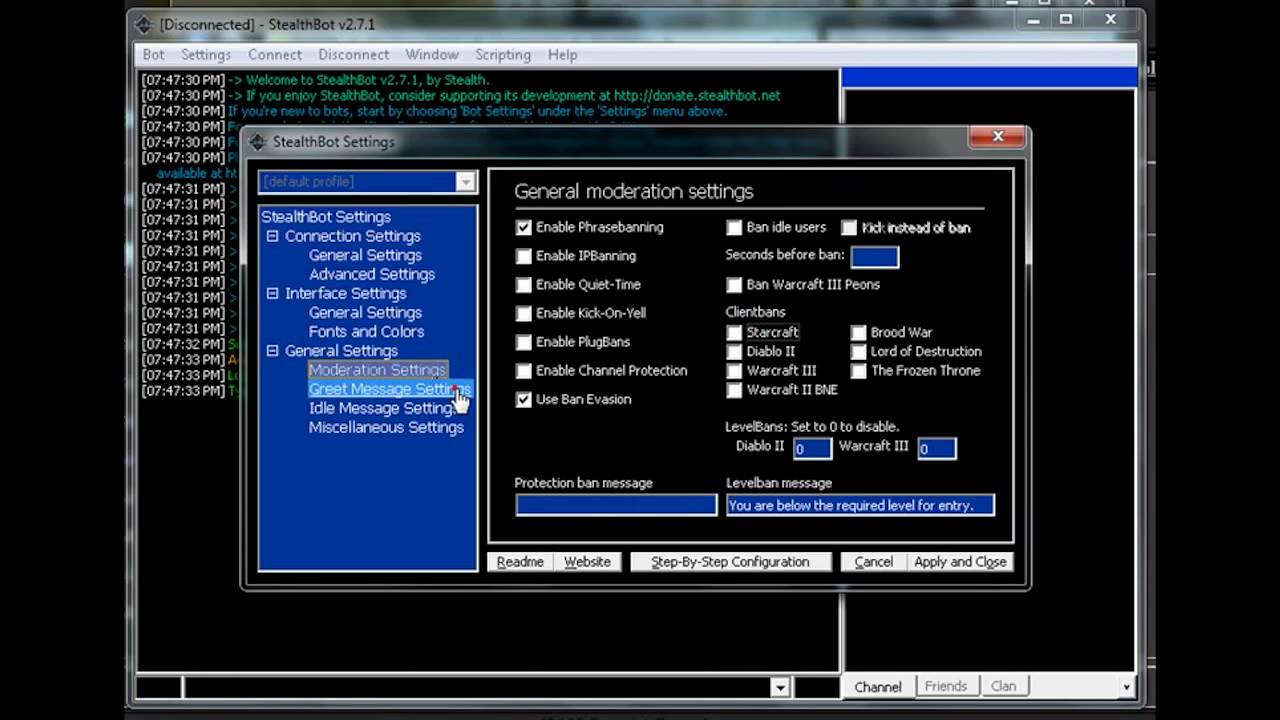Check Kick instead of ban
Screen dimensions: 1280x720
pos(850,227)
